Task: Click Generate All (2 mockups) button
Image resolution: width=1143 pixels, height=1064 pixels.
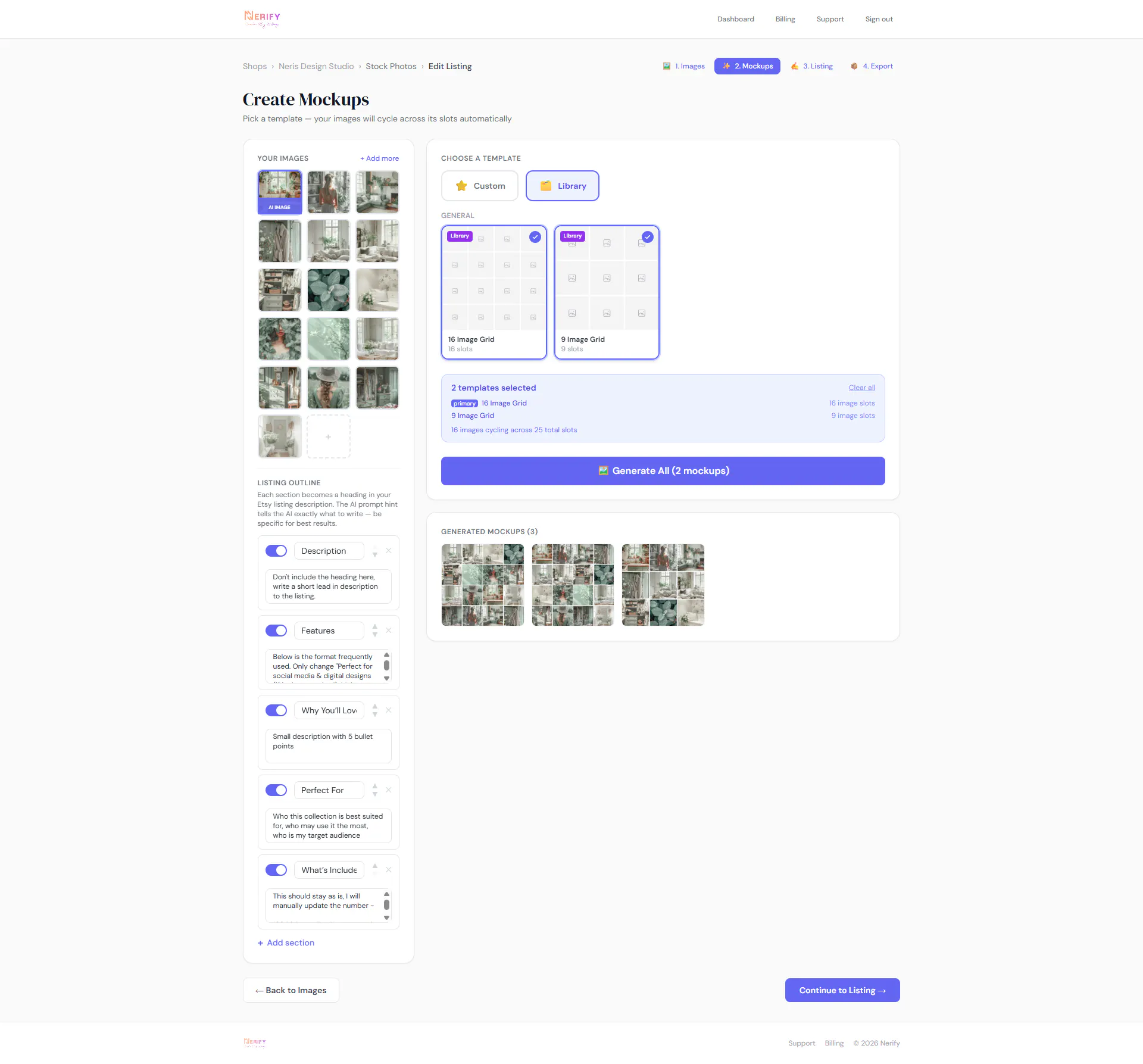Action: (663, 471)
